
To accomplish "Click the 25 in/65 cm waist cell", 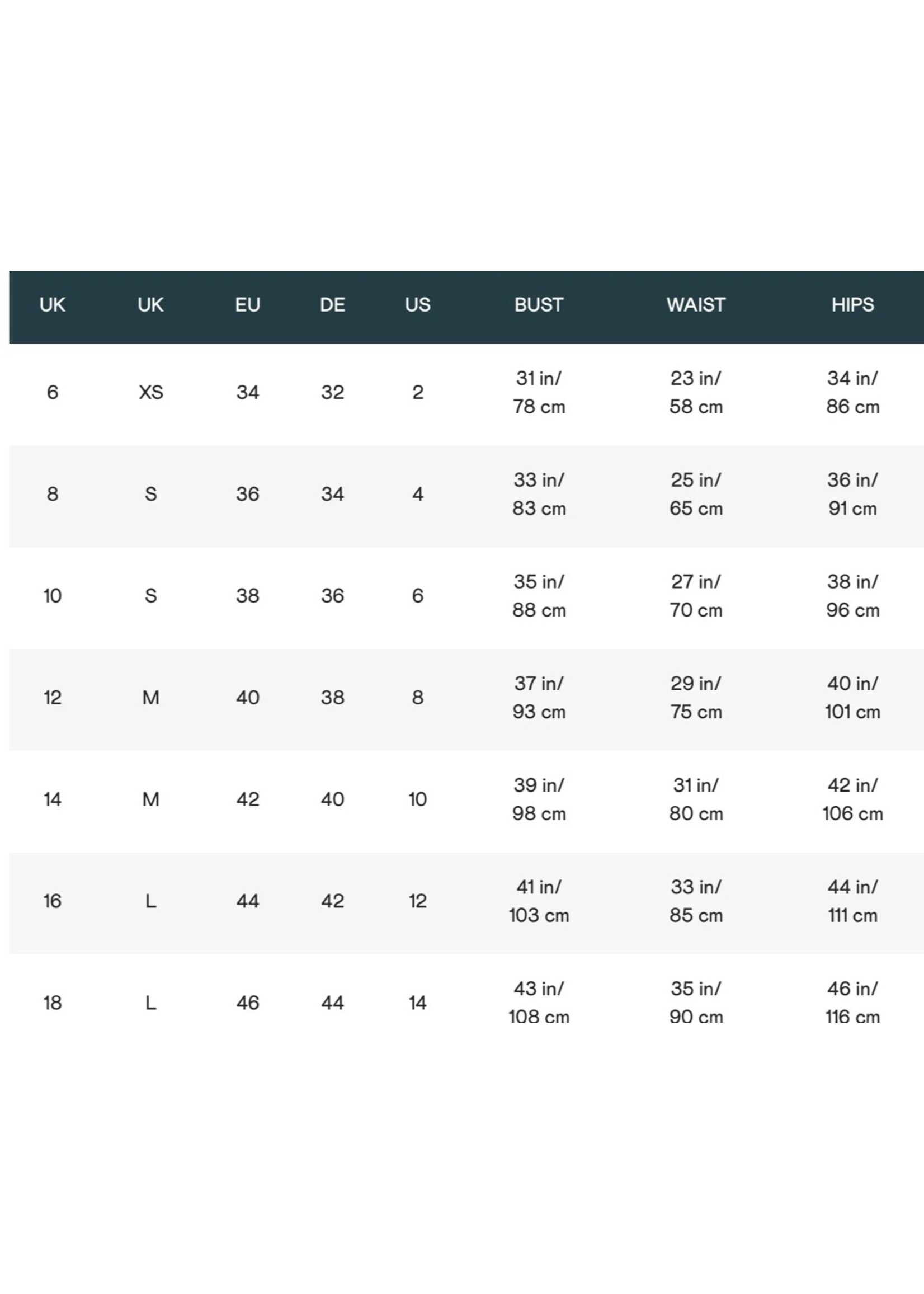I will 696,494.
